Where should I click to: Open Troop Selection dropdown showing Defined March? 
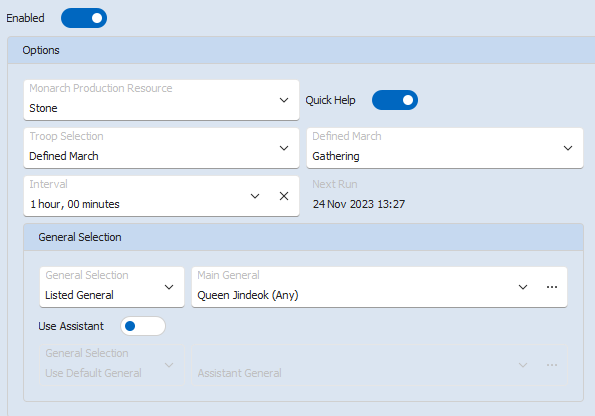tap(161, 148)
